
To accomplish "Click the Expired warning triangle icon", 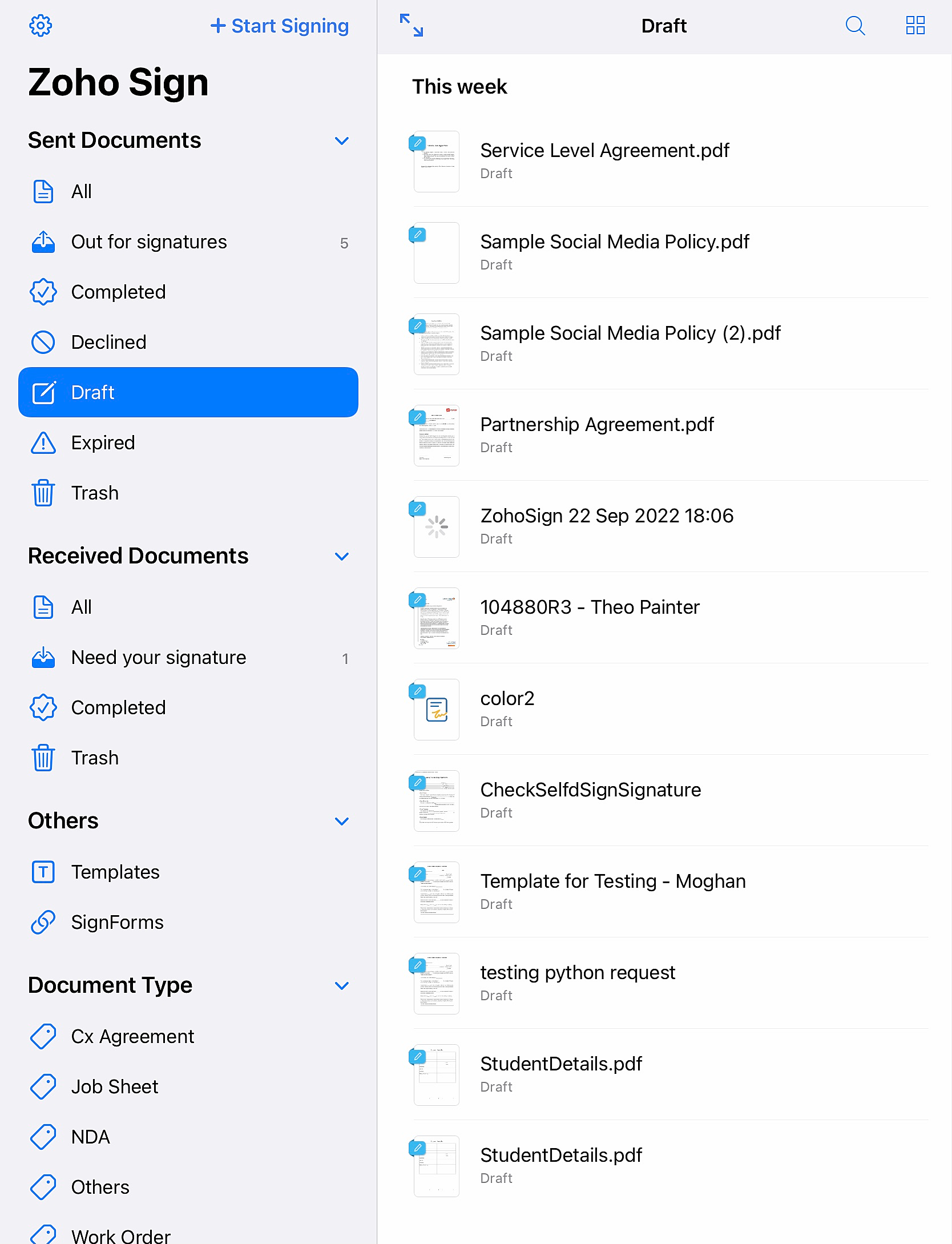I will [43, 442].
